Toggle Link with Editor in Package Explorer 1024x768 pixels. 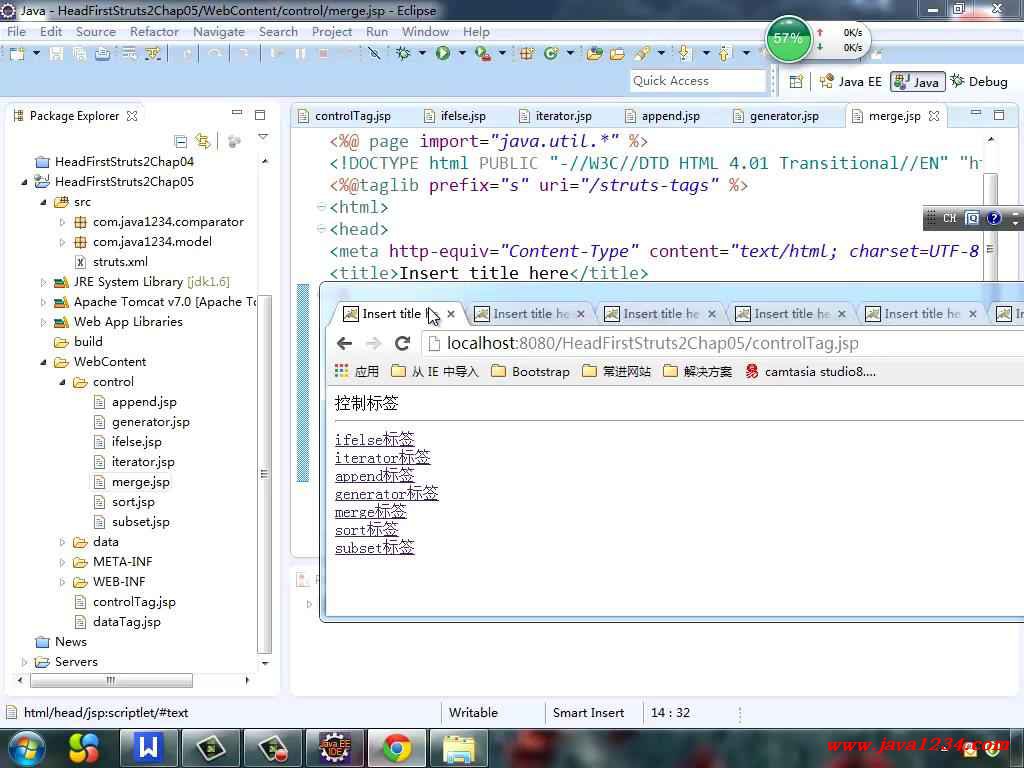[203, 141]
